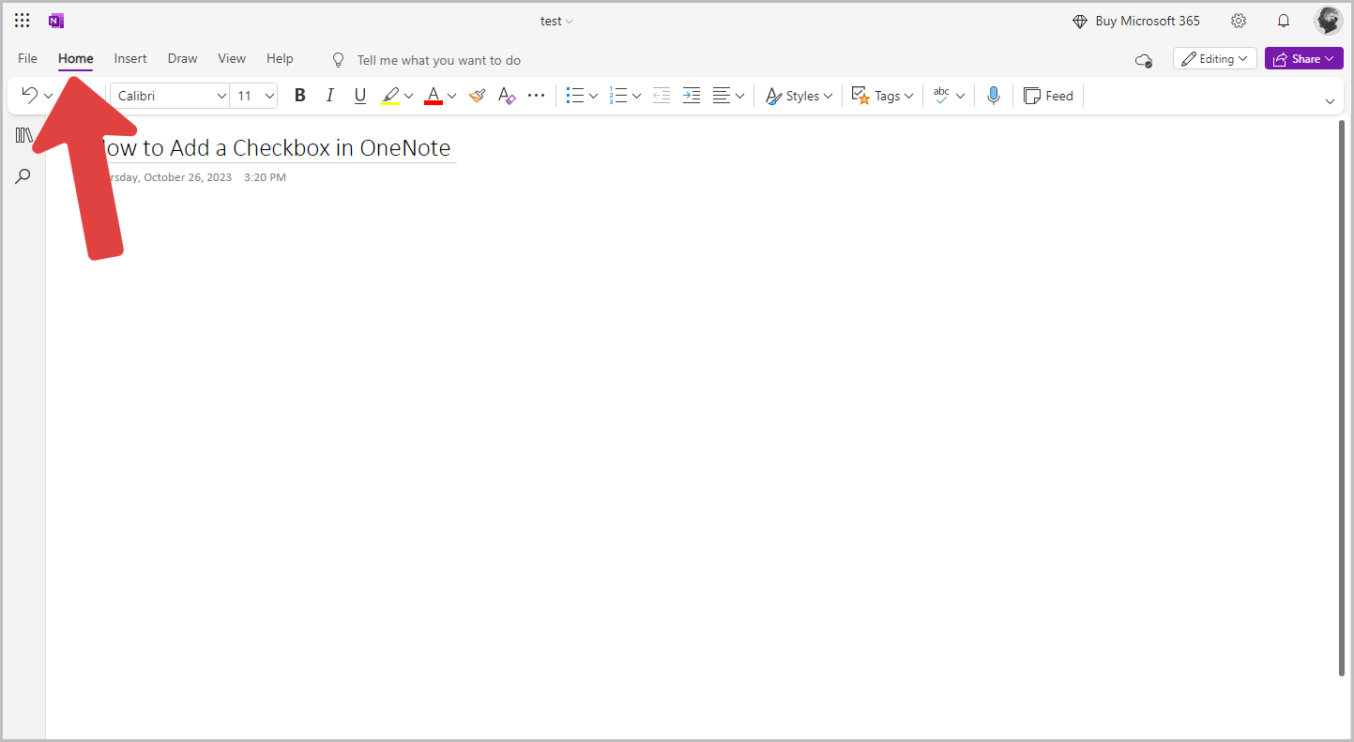The height and width of the screenshot is (742, 1354).
Task: Open the Settings gear
Action: [x=1239, y=21]
